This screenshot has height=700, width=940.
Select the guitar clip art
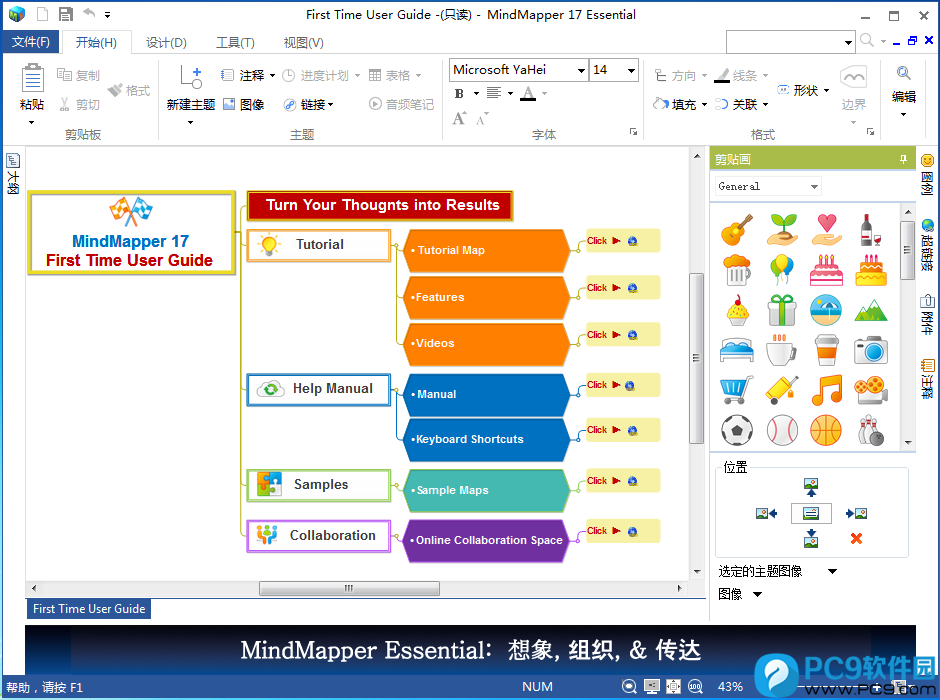[x=737, y=230]
